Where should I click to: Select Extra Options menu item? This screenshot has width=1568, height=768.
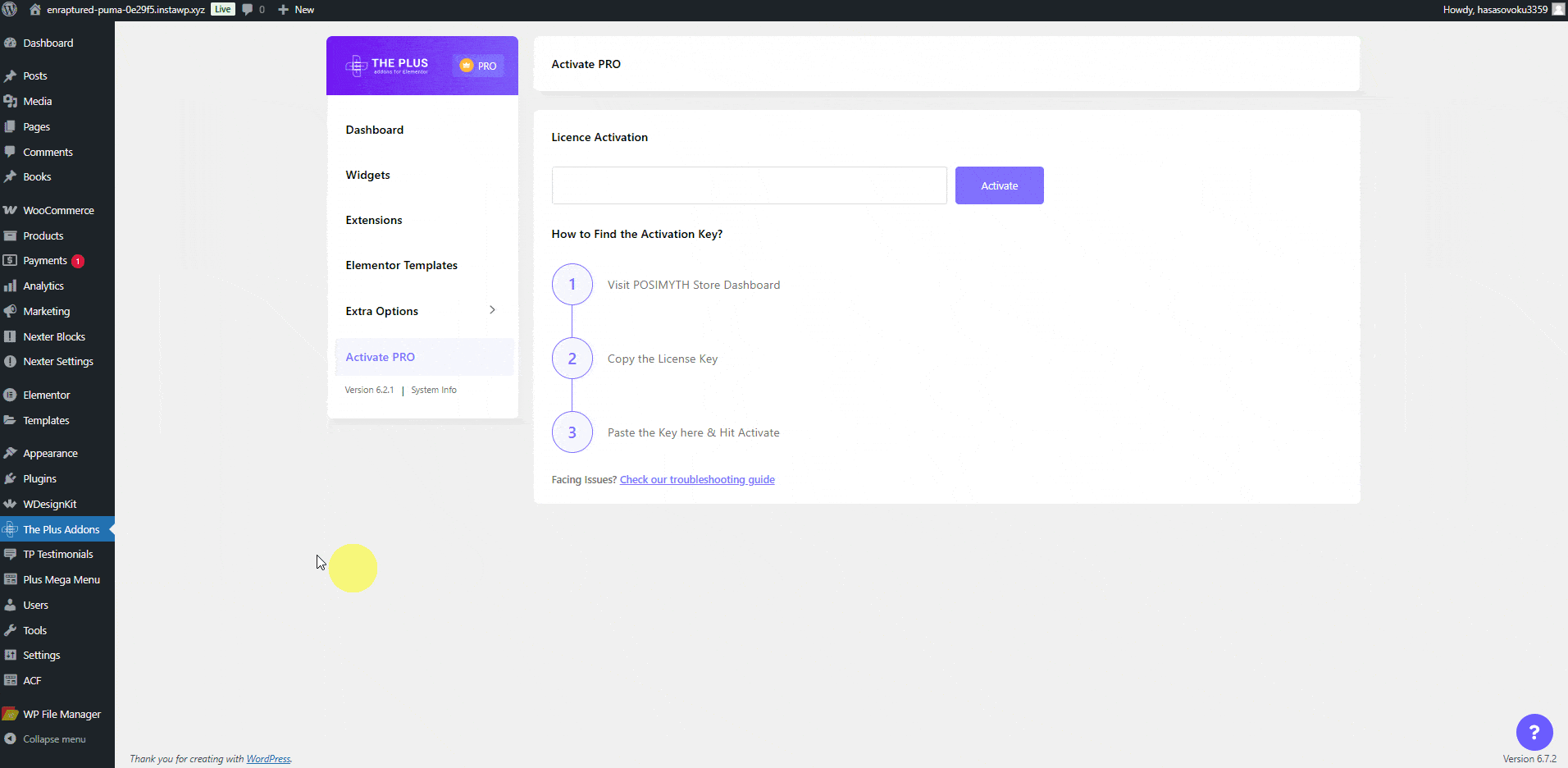point(382,311)
